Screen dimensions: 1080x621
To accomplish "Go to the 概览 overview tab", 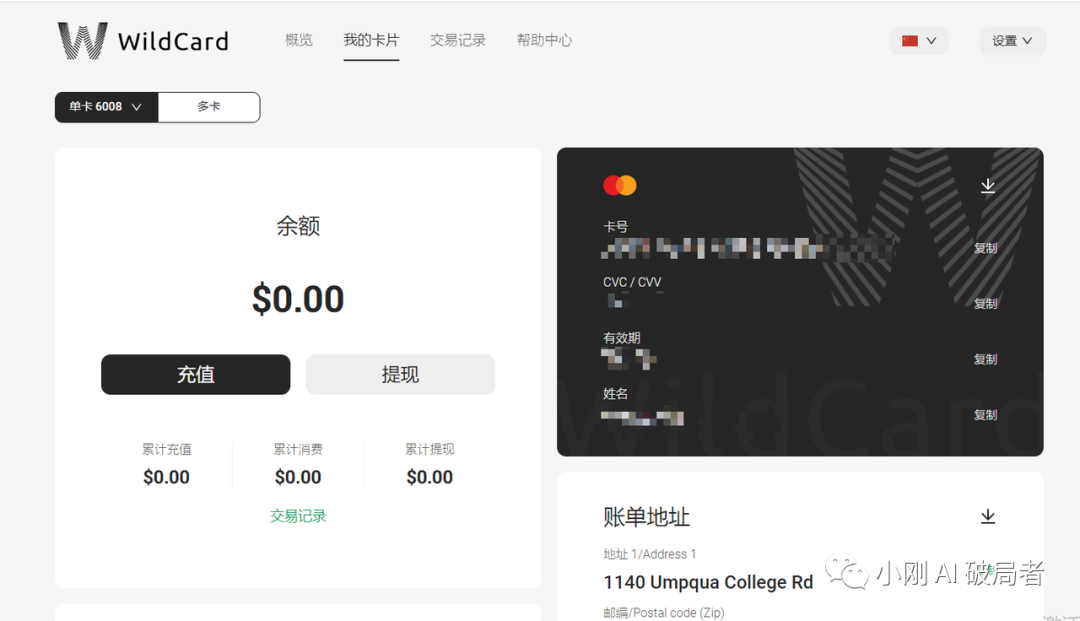I will coord(299,41).
